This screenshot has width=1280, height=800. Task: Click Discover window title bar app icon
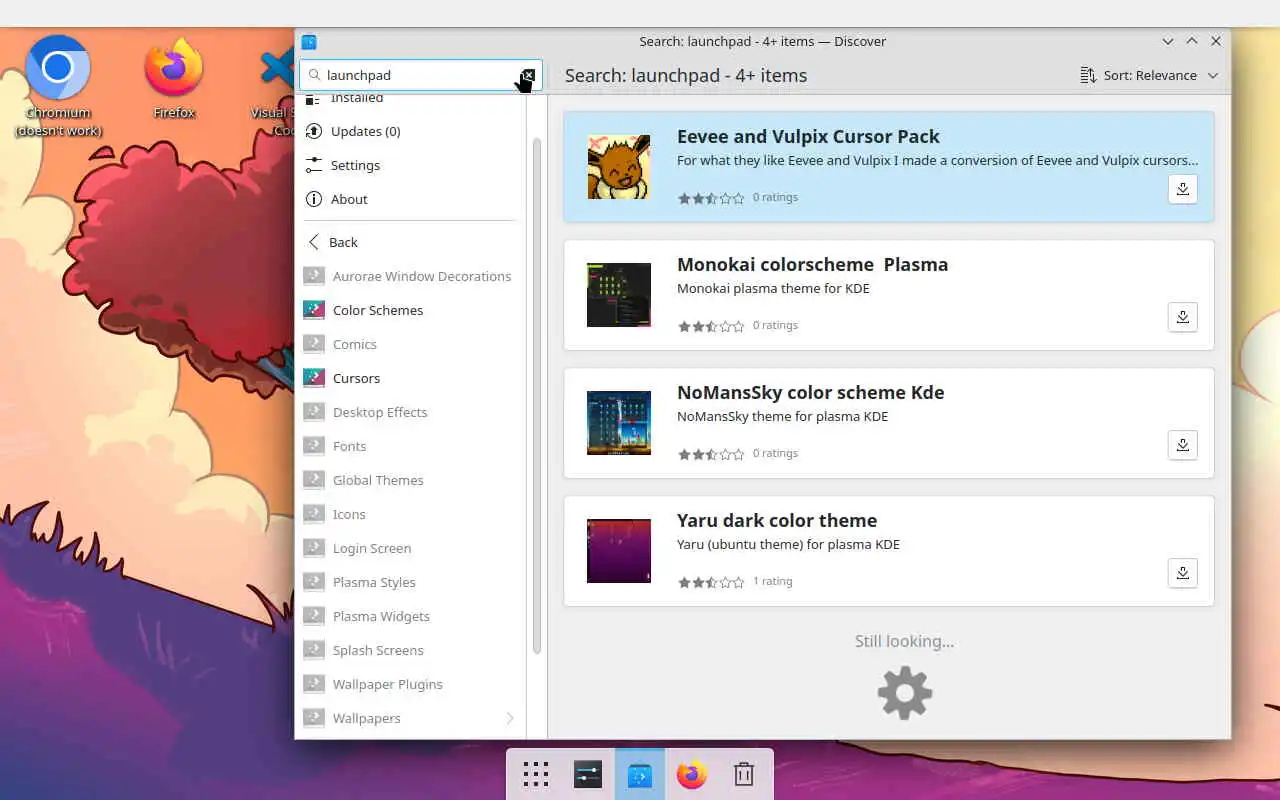(x=309, y=41)
